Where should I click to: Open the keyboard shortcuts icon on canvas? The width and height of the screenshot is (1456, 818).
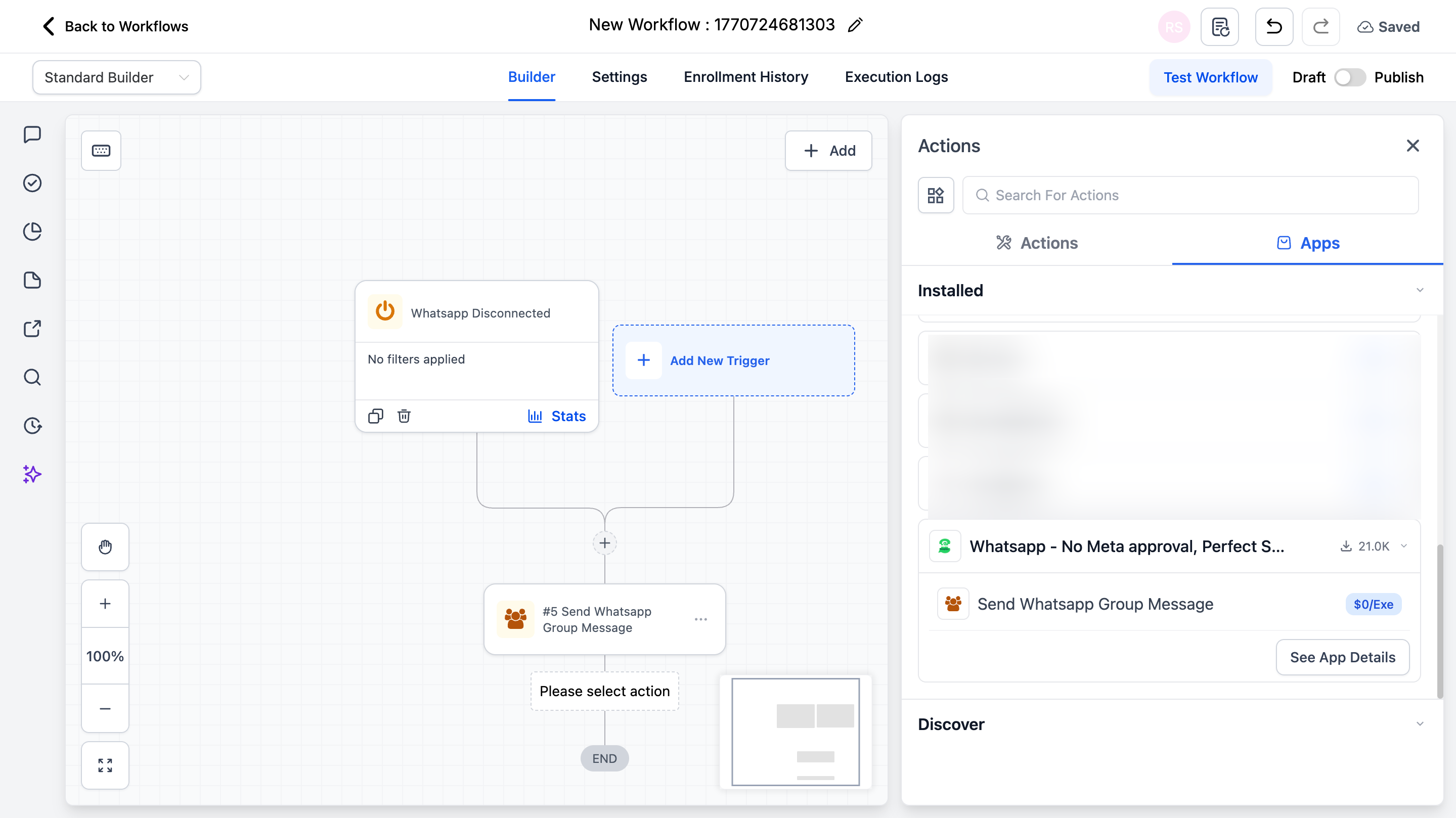click(x=101, y=150)
